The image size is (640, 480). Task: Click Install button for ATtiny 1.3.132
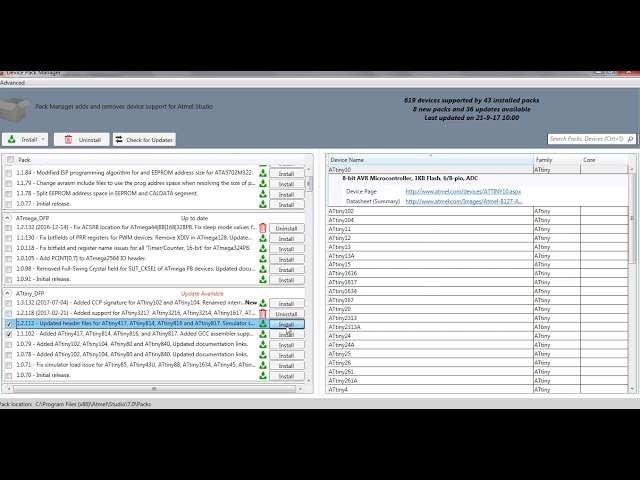pos(286,304)
